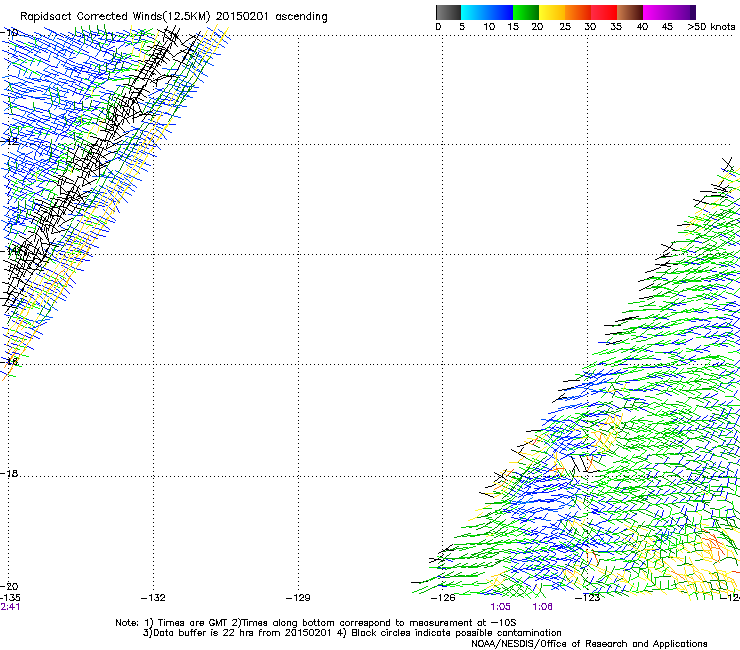Click the 'Rapidsact Corrected Winds(12.5KM) 20150201 ascending' title

[x=174, y=17]
